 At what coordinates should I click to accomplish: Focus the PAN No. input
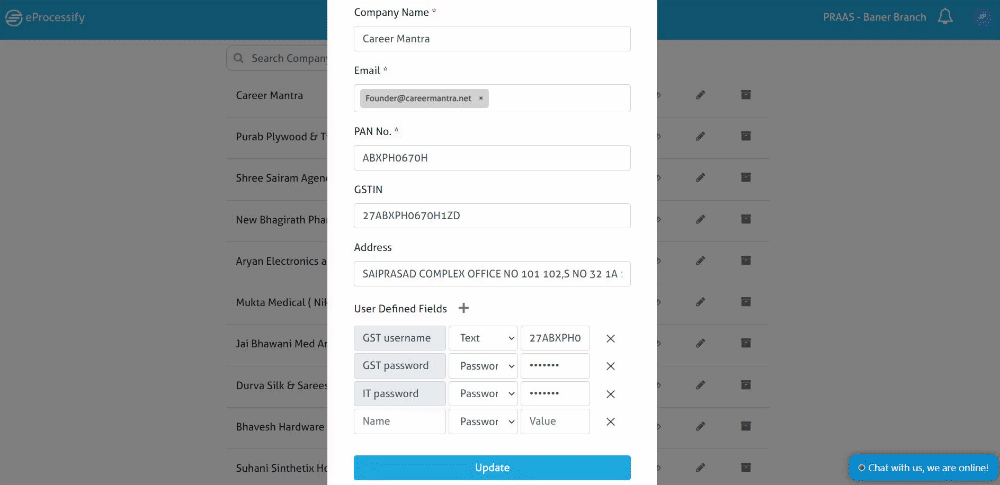coord(492,158)
